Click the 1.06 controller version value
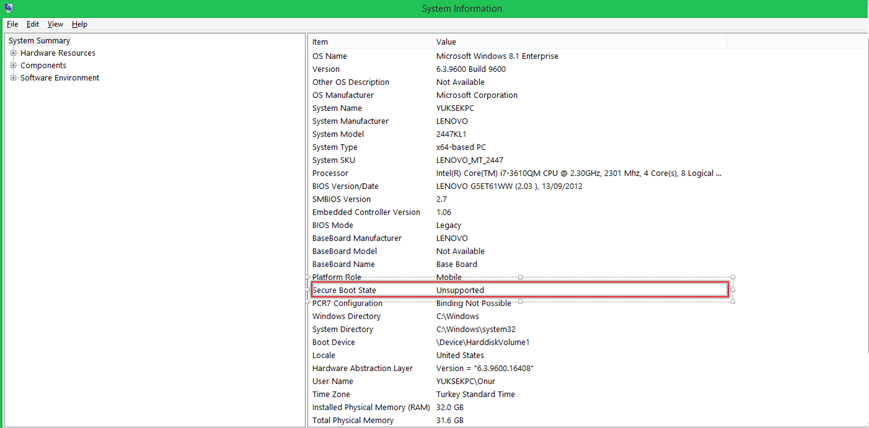This screenshot has width=869, height=428. tap(443, 212)
